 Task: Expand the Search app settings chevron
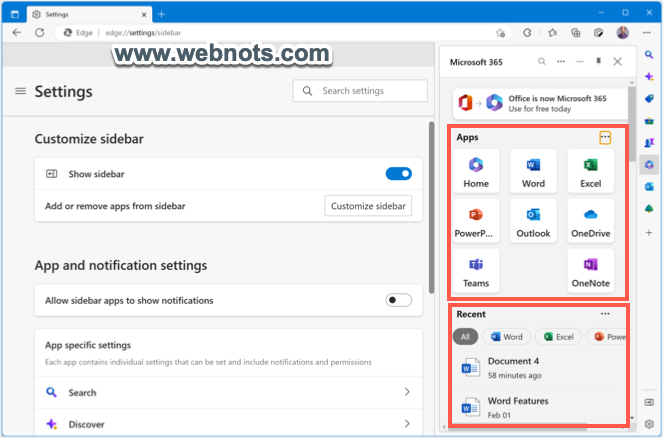click(x=406, y=393)
